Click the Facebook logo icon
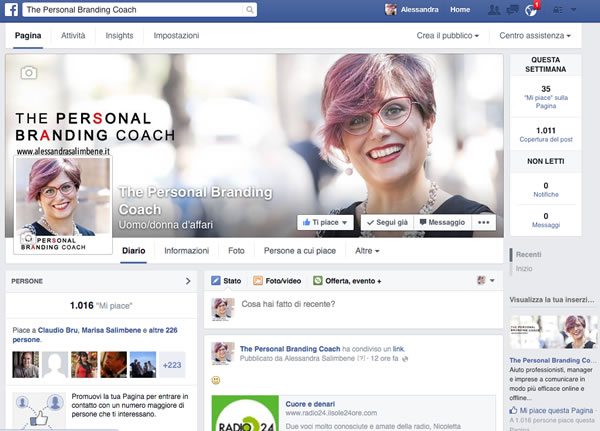This screenshot has width=600, height=431. 11,9
